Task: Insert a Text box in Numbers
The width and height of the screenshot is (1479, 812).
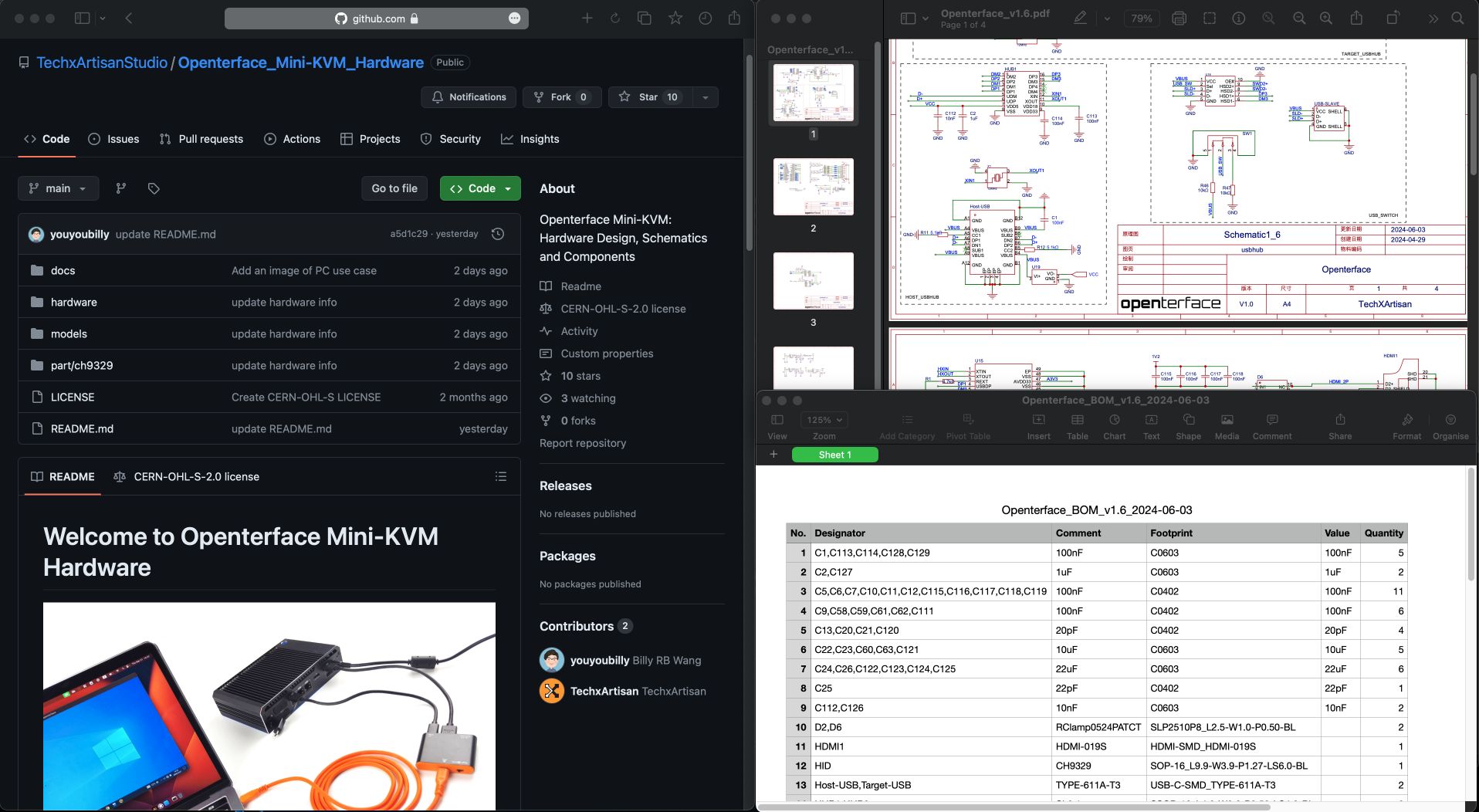Action: tap(1151, 426)
